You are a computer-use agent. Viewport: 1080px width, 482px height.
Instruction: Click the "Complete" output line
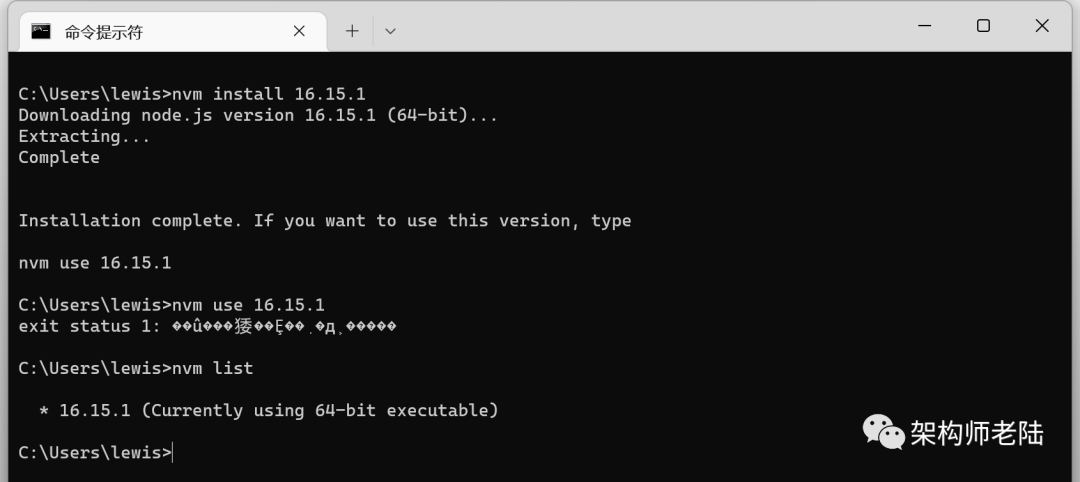pyautogui.click(x=59, y=158)
